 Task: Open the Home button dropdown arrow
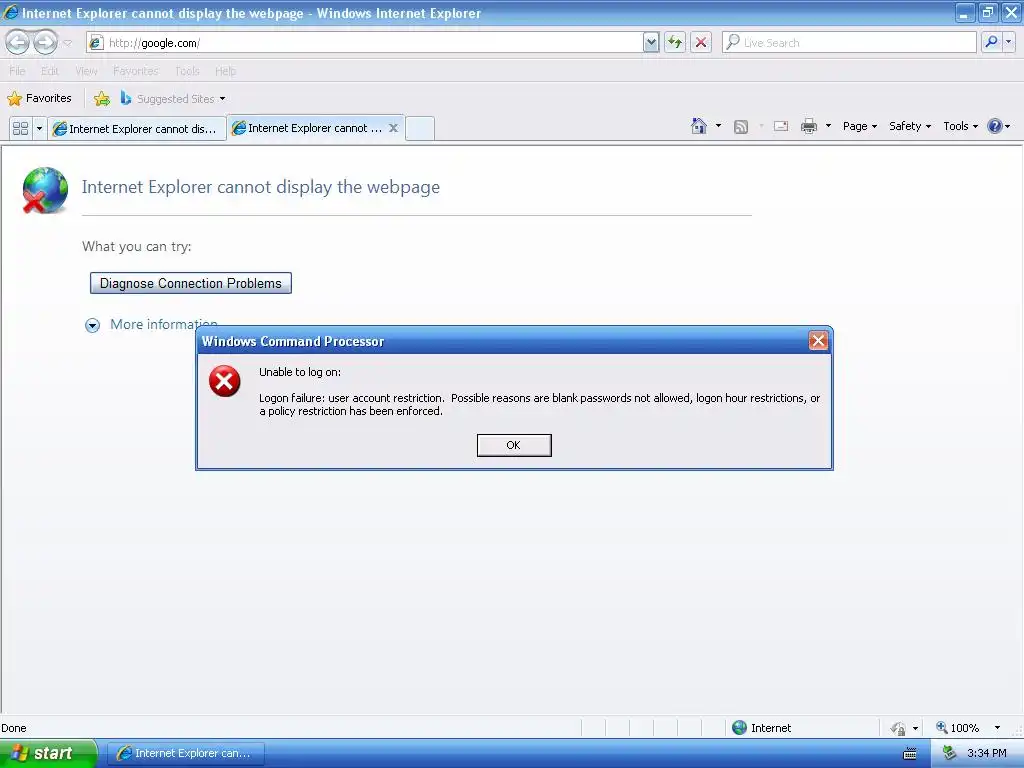tap(718, 126)
